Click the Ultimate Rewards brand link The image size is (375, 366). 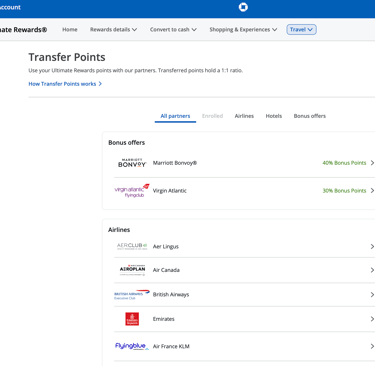[x=23, y=30]
